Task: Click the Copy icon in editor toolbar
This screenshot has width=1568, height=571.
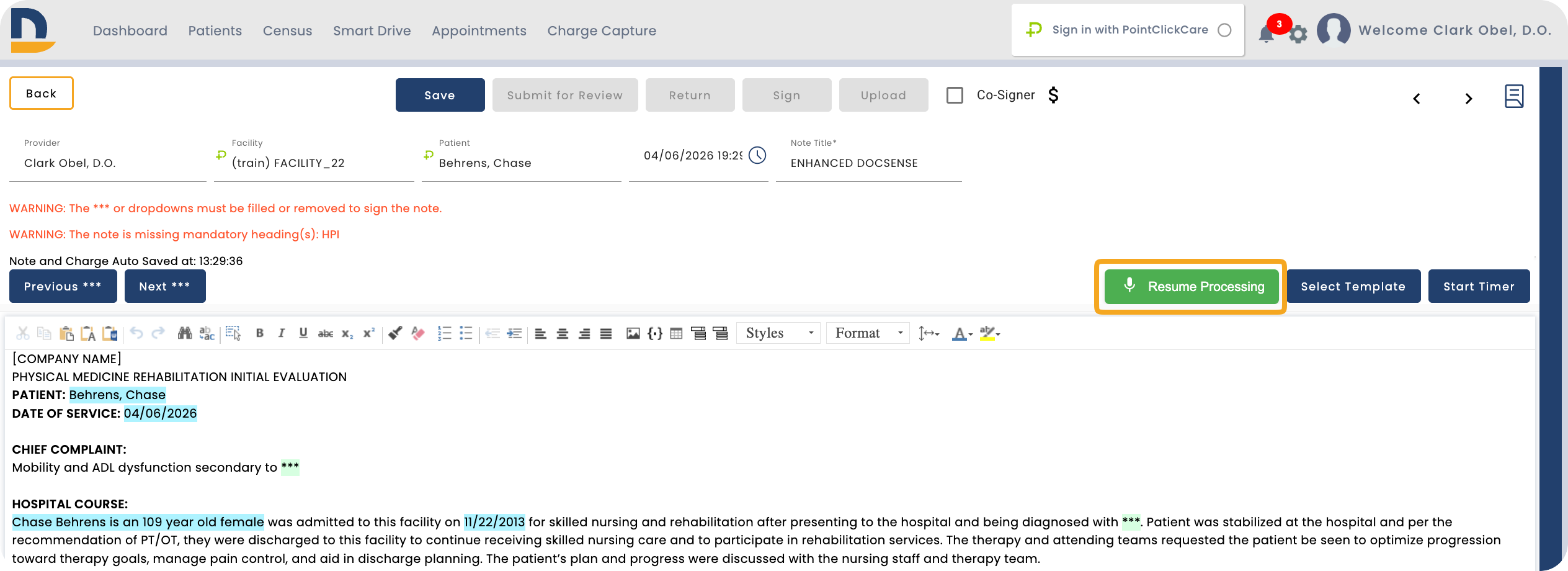Action: pos(44,333)
